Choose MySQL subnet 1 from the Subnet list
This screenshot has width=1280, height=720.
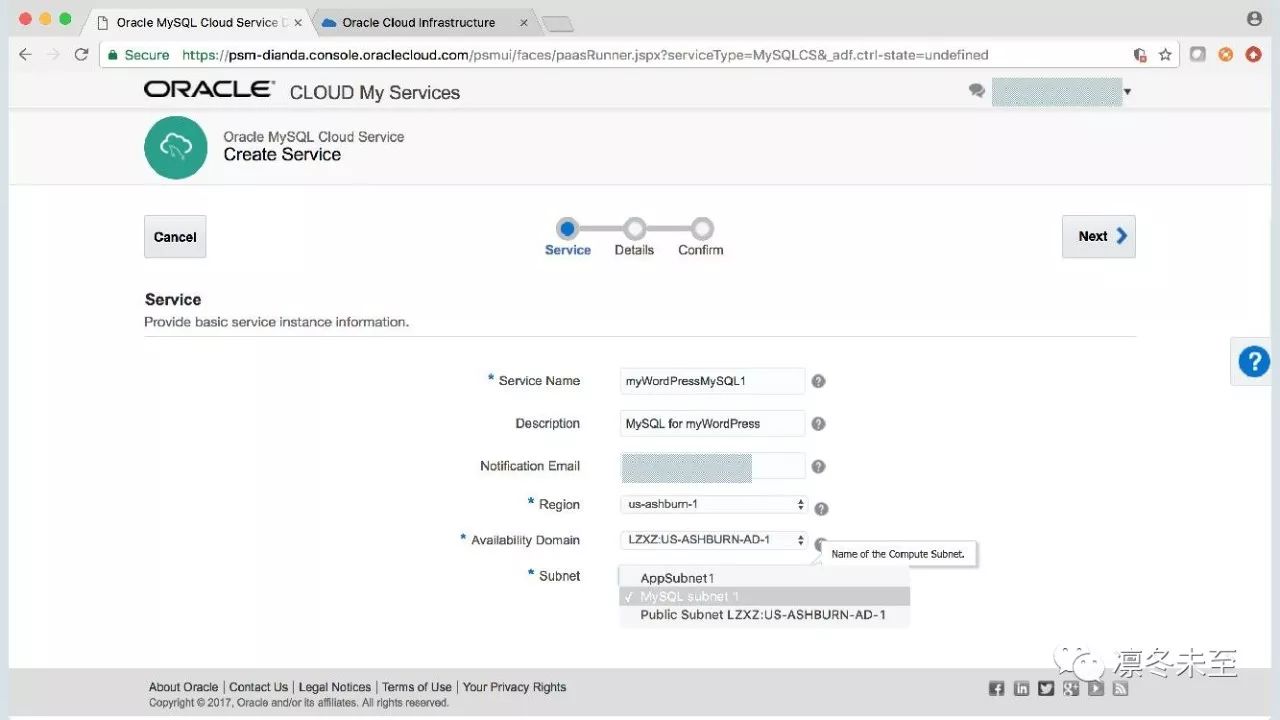[764, 596]
